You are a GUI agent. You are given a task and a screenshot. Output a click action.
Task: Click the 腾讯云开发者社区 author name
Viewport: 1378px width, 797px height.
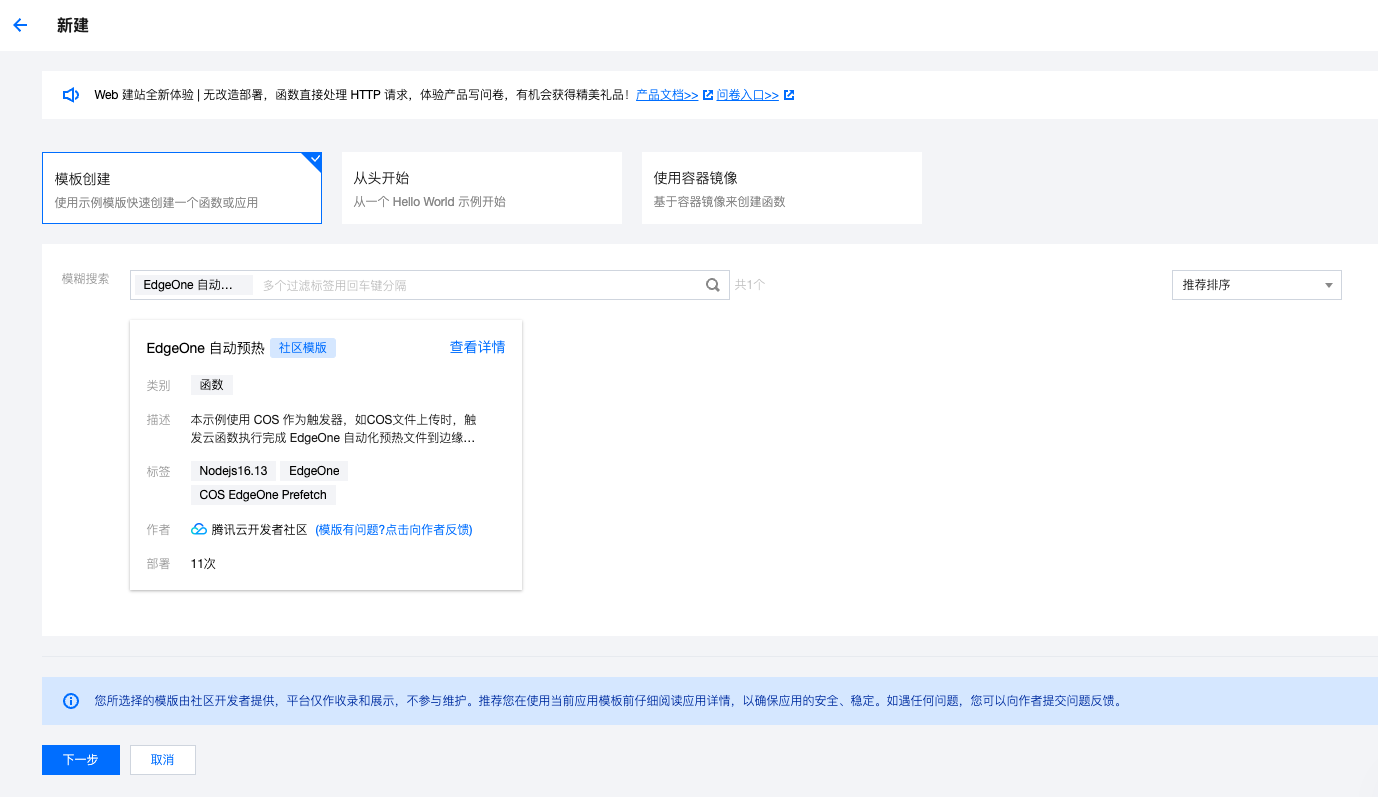tap(259, 530)
